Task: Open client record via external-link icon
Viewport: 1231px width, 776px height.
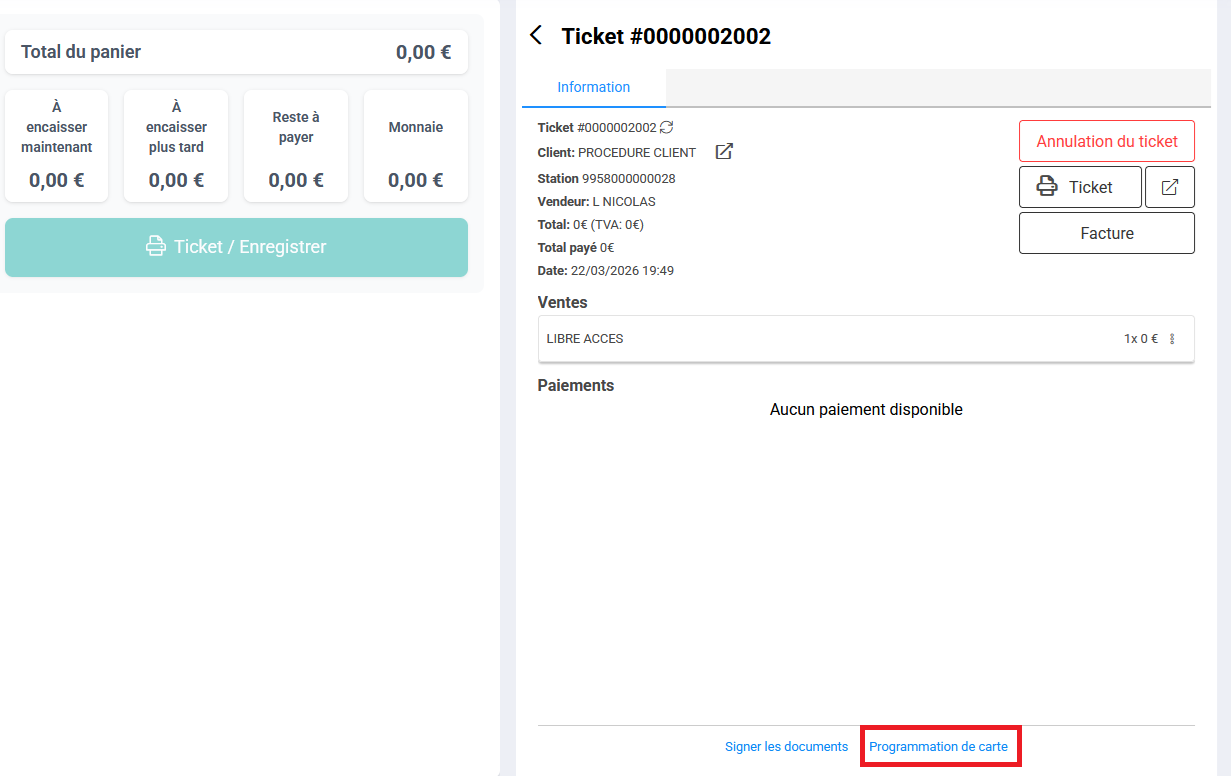Action: click(x=724, y=152)
